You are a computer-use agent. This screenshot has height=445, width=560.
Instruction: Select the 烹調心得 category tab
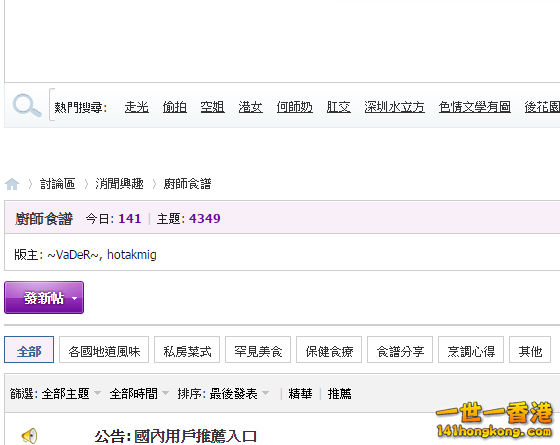pyautogui.click(x=471, y=350)
